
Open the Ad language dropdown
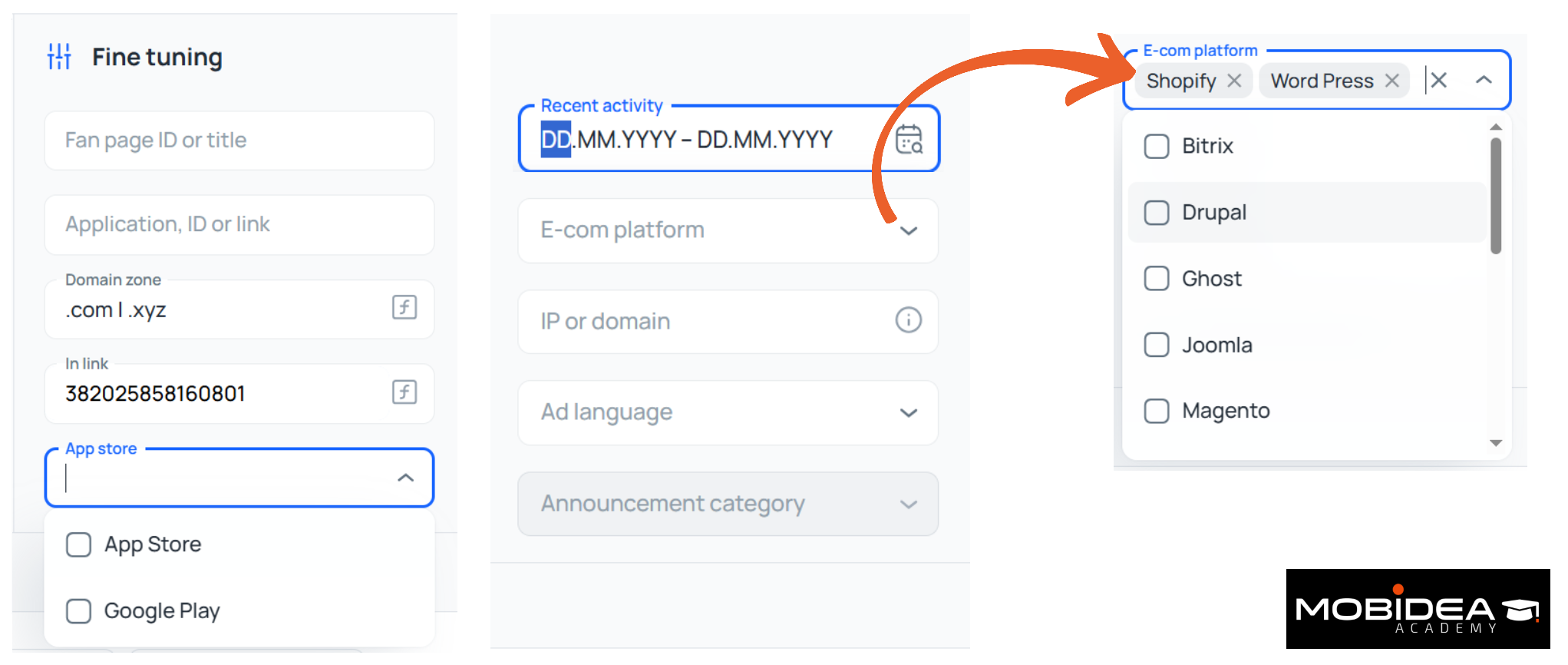[x=909, y=413]
